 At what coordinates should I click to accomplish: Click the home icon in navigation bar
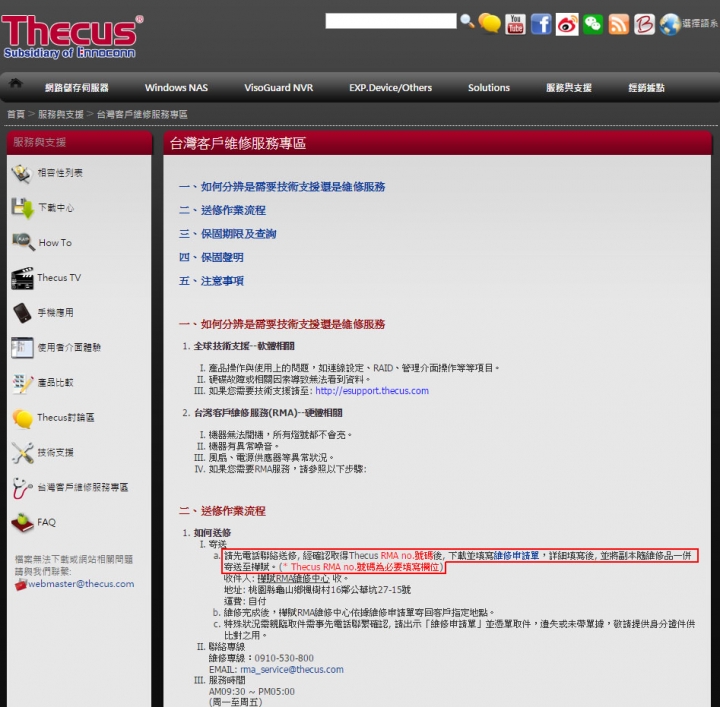(16, 83)
